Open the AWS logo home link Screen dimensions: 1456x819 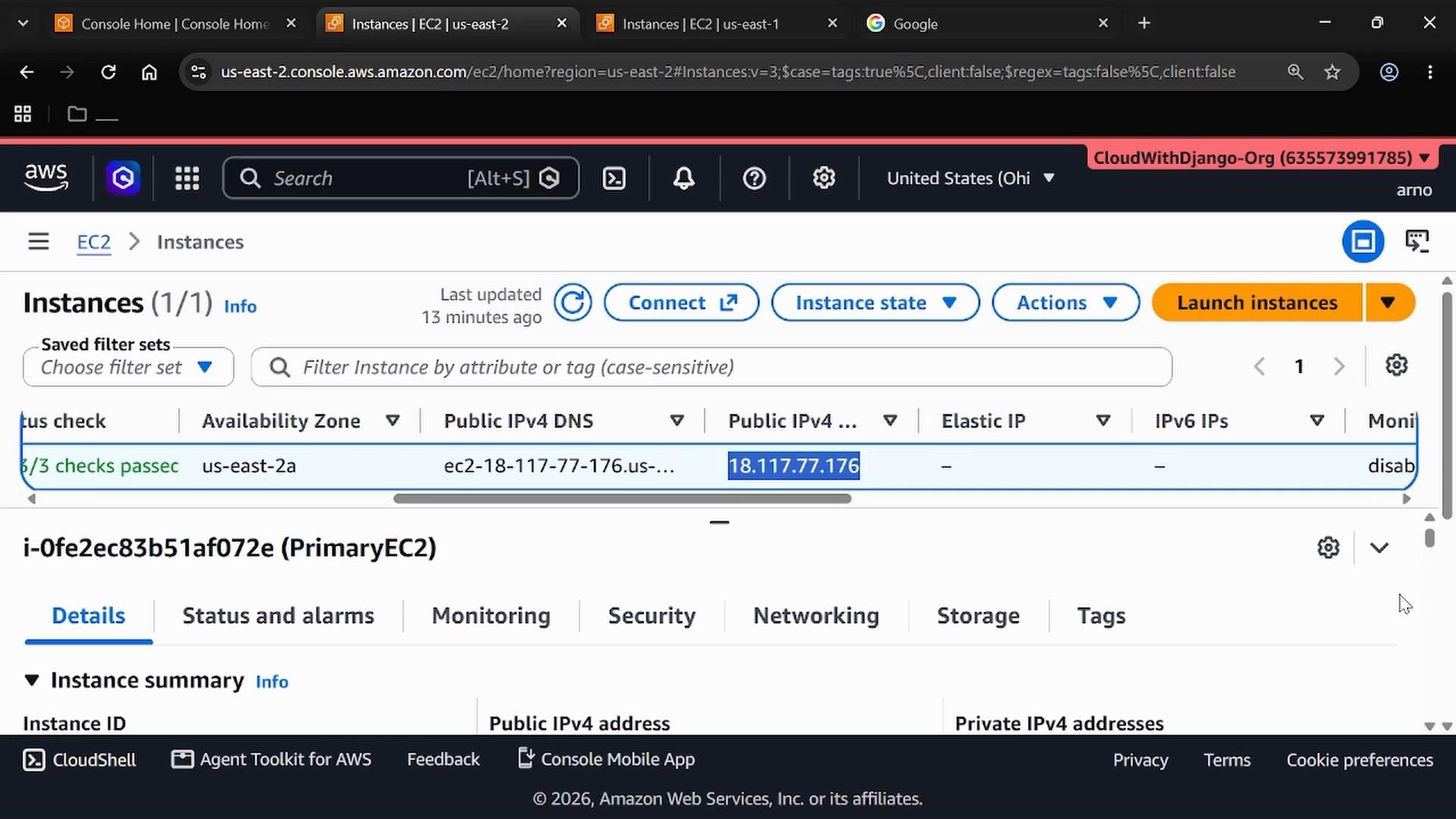(x=46, y=177)
